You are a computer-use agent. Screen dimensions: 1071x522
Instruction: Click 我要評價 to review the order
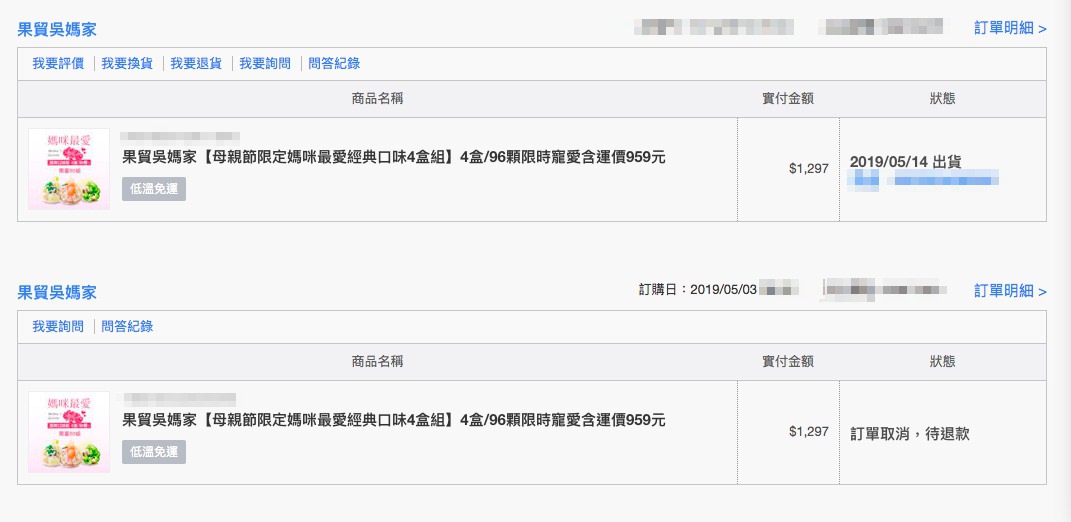[x=58, y=64]
